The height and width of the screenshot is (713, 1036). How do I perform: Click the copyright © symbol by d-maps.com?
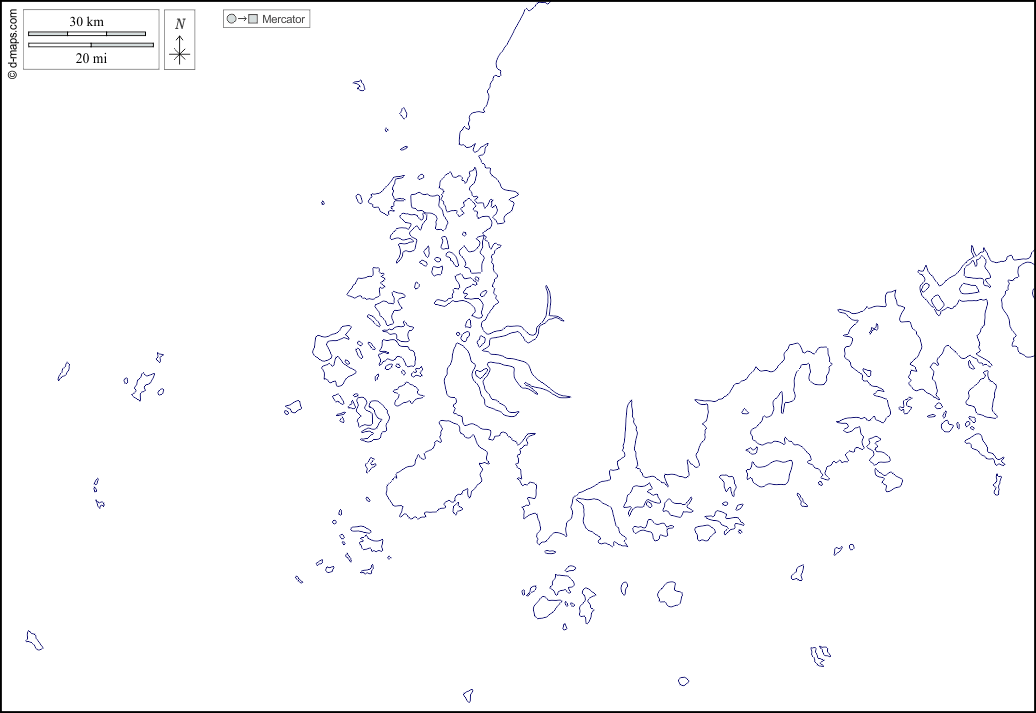[x=12, y=74]
